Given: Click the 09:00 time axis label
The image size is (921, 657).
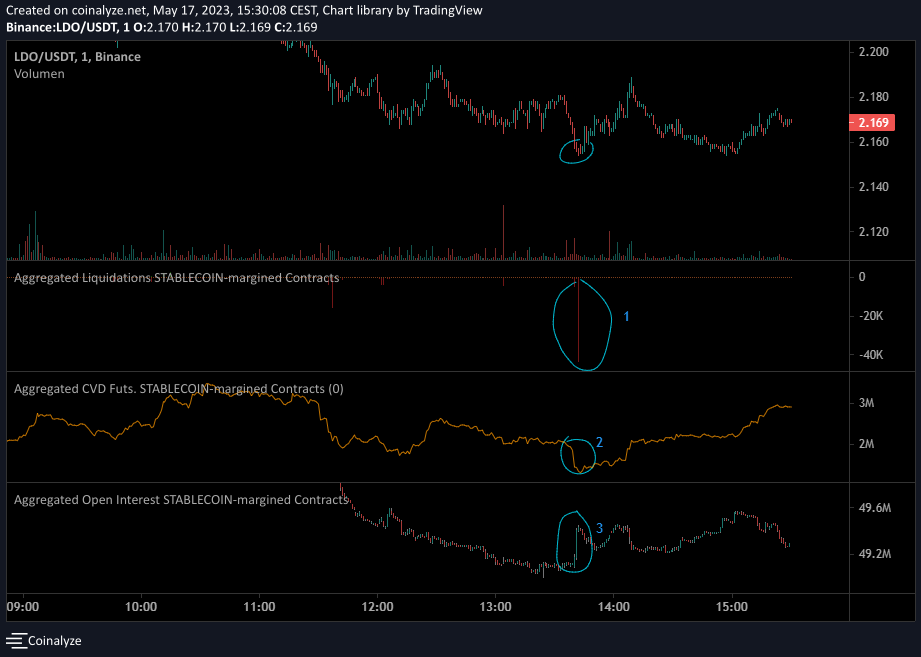Looking at the screenshot, I should (23, 606).
